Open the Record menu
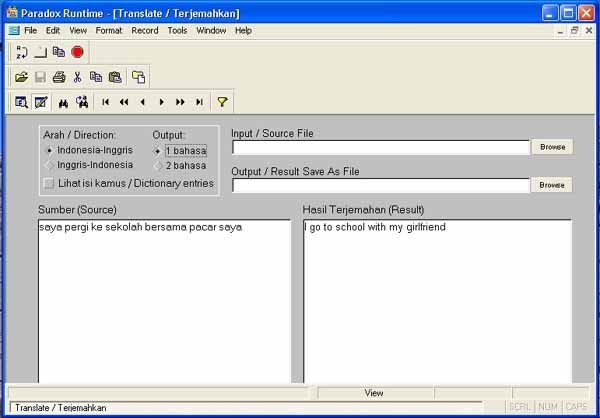 coord(145,31)
